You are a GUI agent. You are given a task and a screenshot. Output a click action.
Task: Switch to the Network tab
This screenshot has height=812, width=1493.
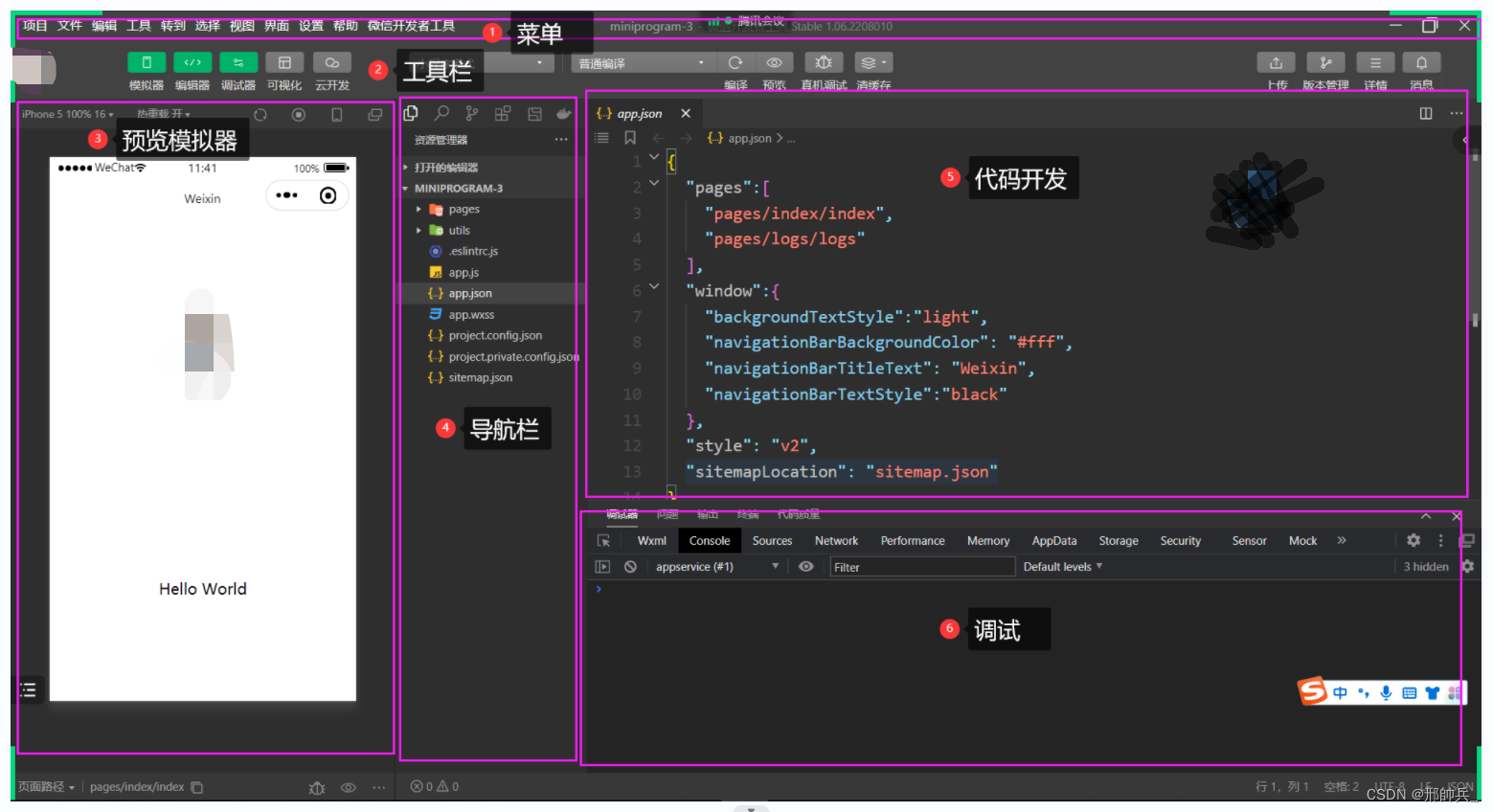click(x=836, y=541)
